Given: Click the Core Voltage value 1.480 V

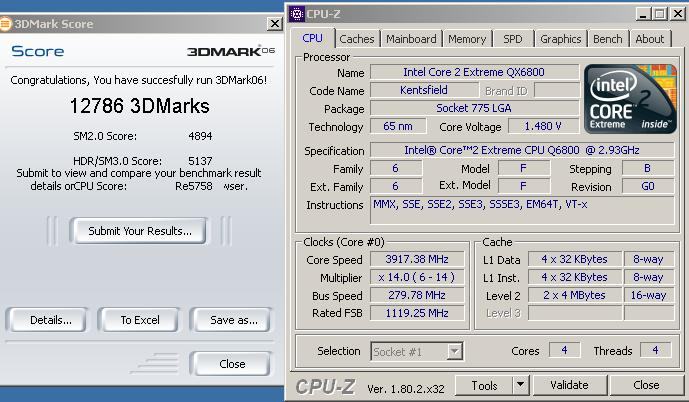Looking at the screenshot, I should [543, 126].
